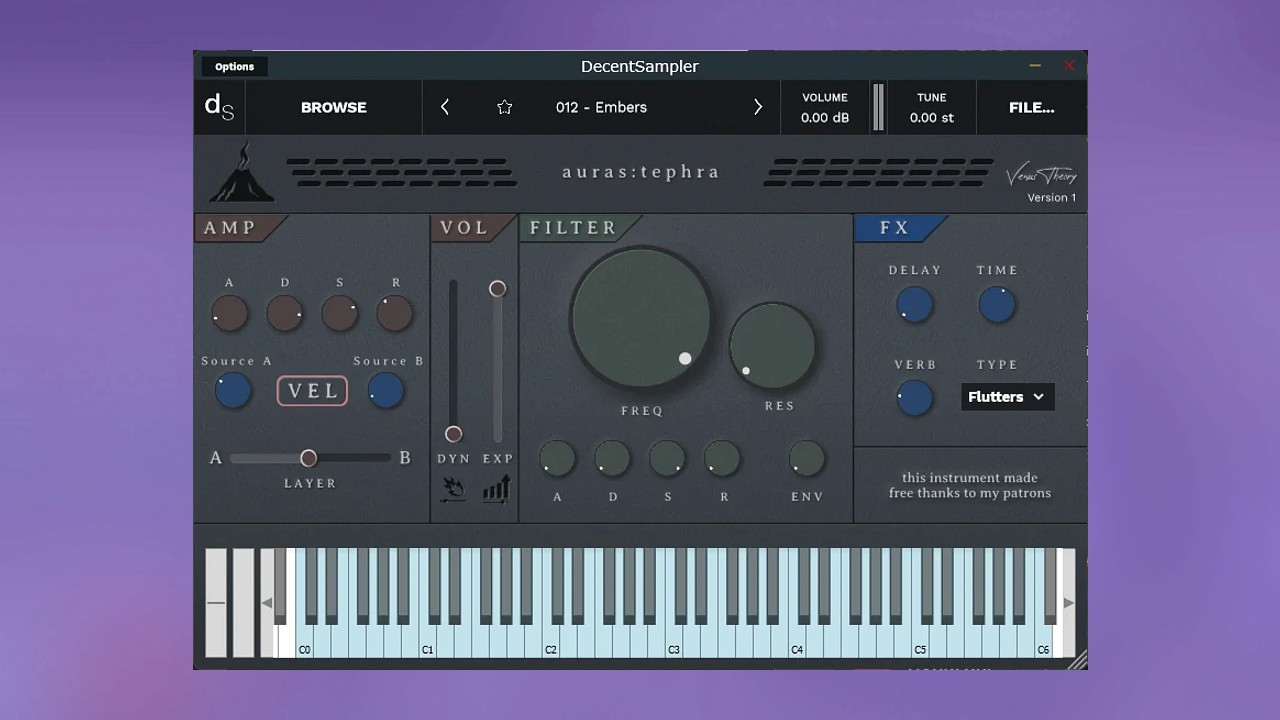Click the pitch bend wheel strip
1280x720 pixels.
(x=216, y=603)
